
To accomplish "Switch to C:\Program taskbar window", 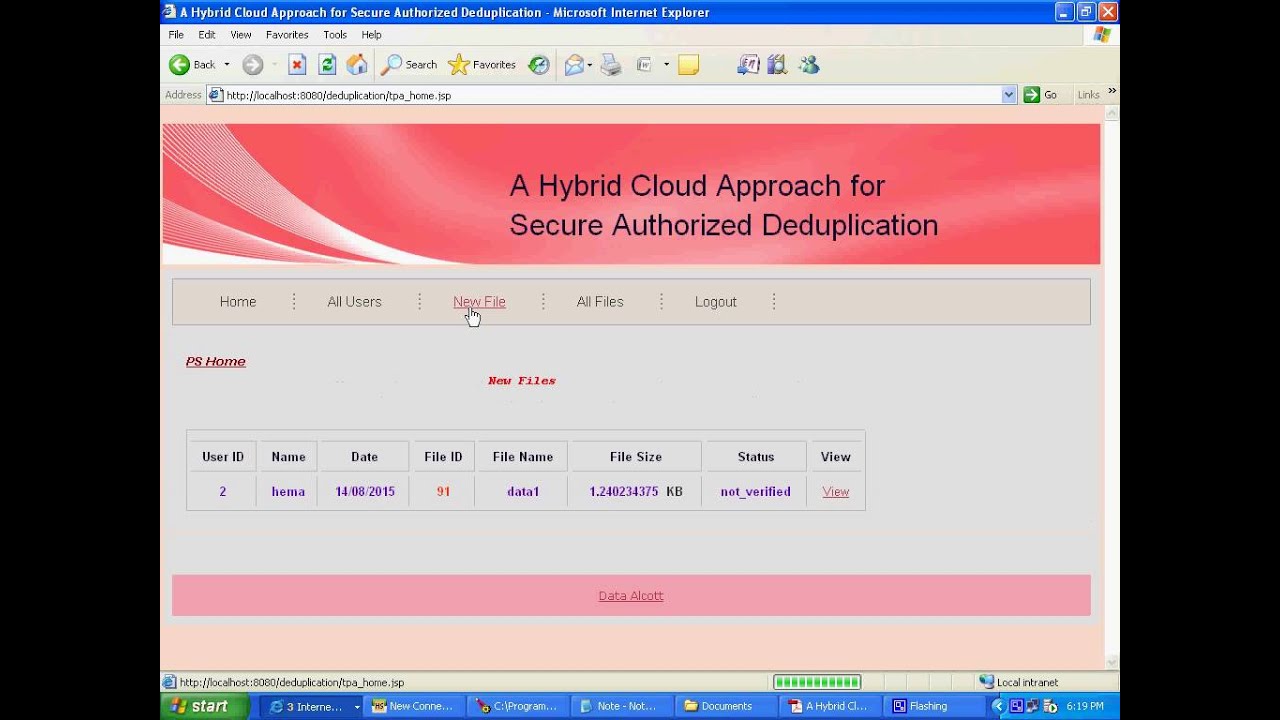I will pos(519,706).
